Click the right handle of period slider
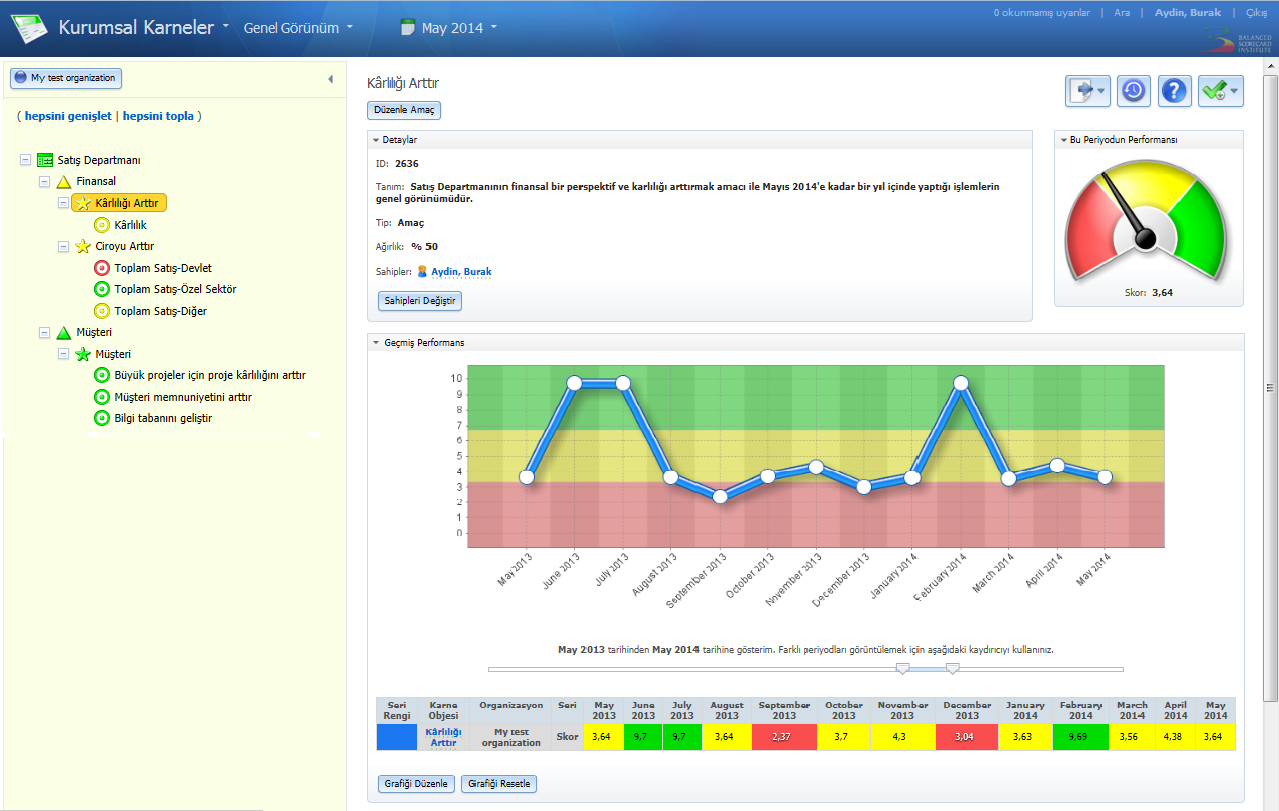This screenshot has height=811, width=1279. point(952,668)
